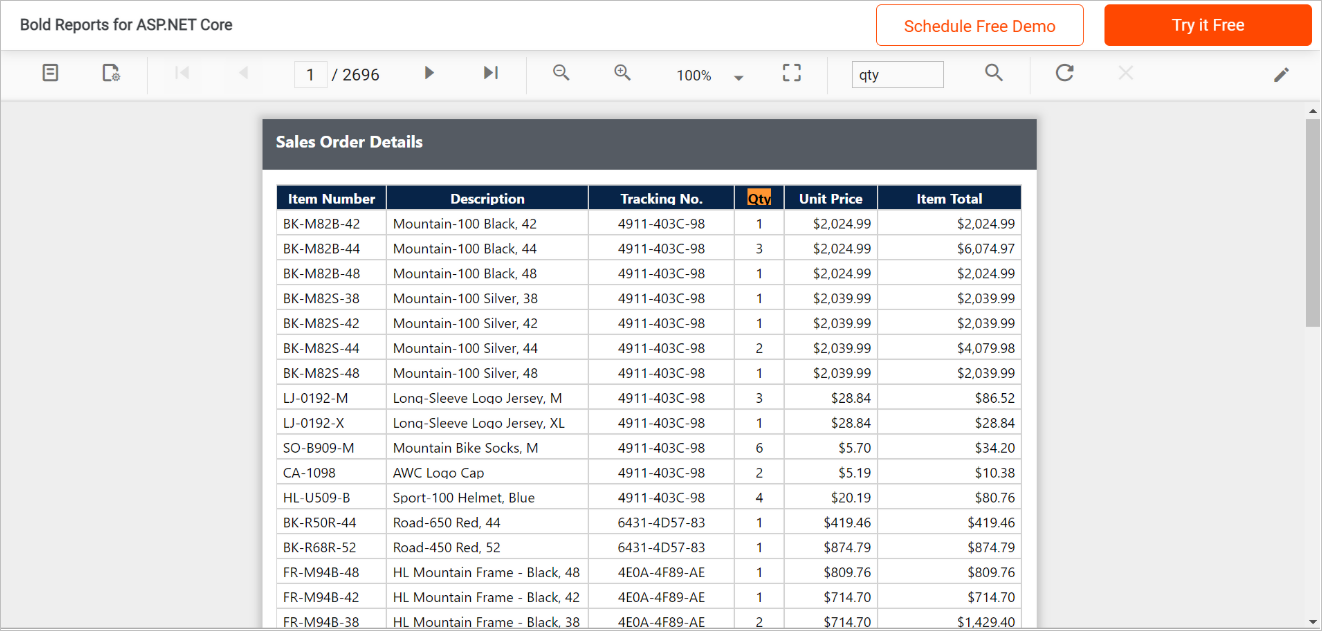Refresh the report preview
Image resolution: width=1322 pixels, height=631 pixels.
click(x=1064, y=73)
